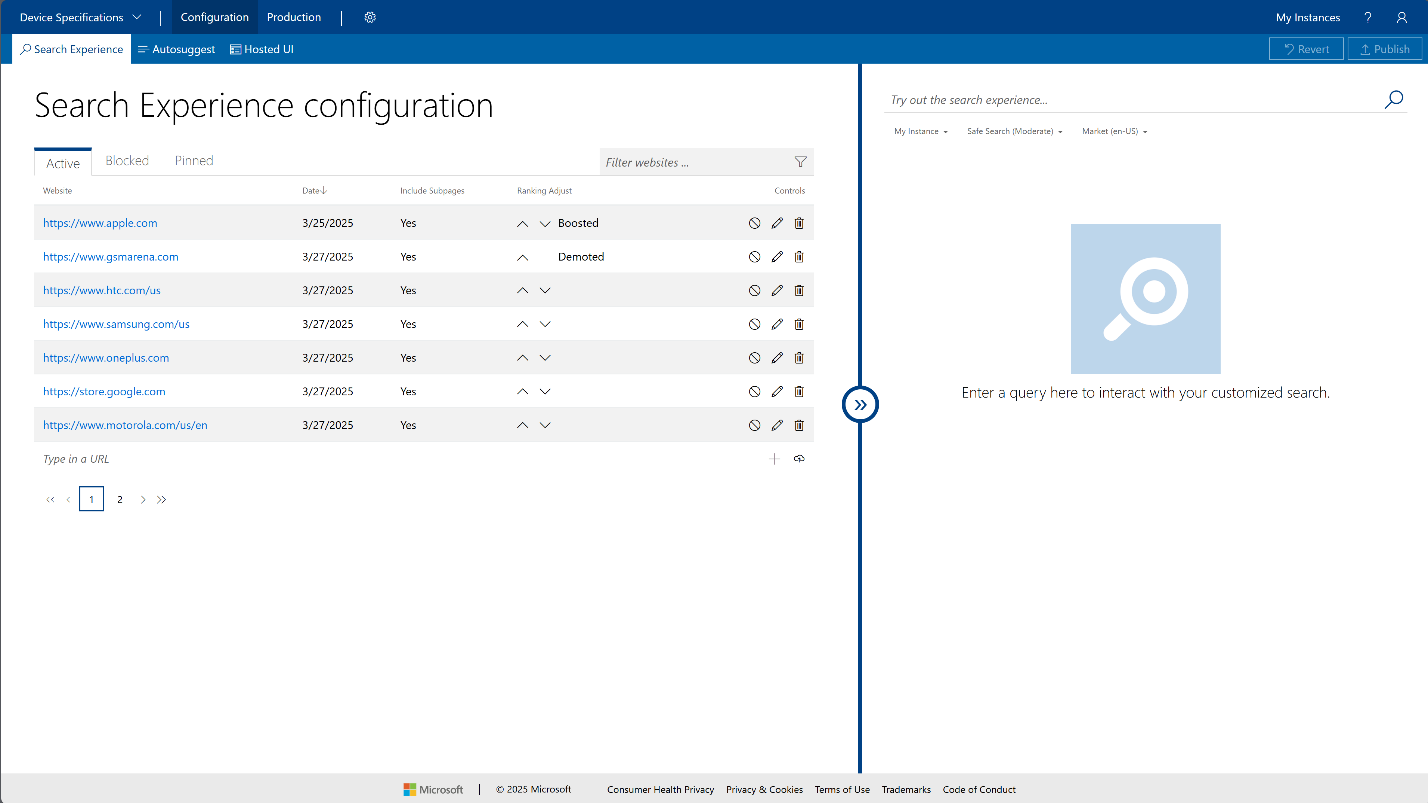Demote ranking for motorola.com/us/en
The height and width of the screenshot is (803, 1428).
coord(545,425)
